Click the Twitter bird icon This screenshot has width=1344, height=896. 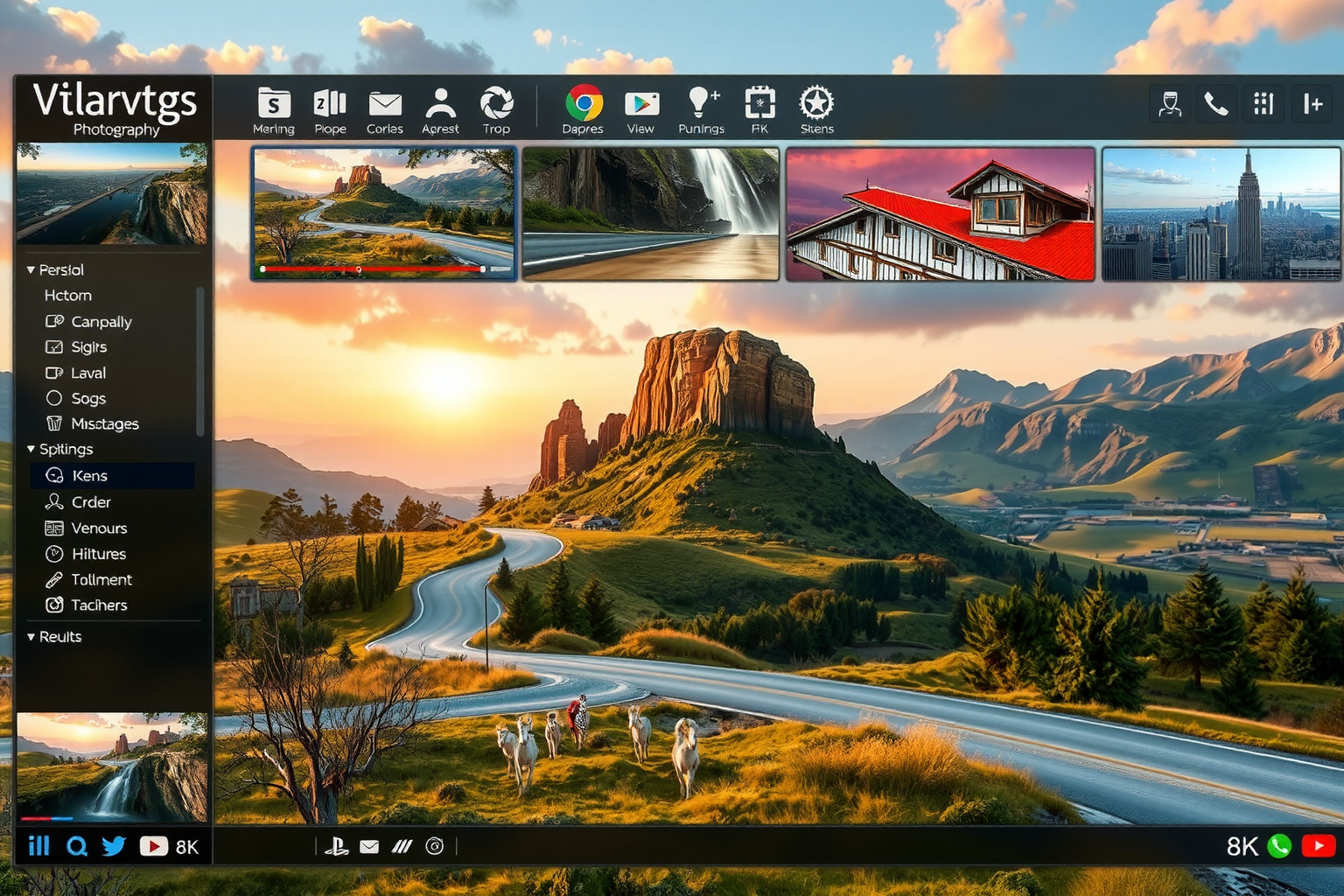tap(114, 846)
